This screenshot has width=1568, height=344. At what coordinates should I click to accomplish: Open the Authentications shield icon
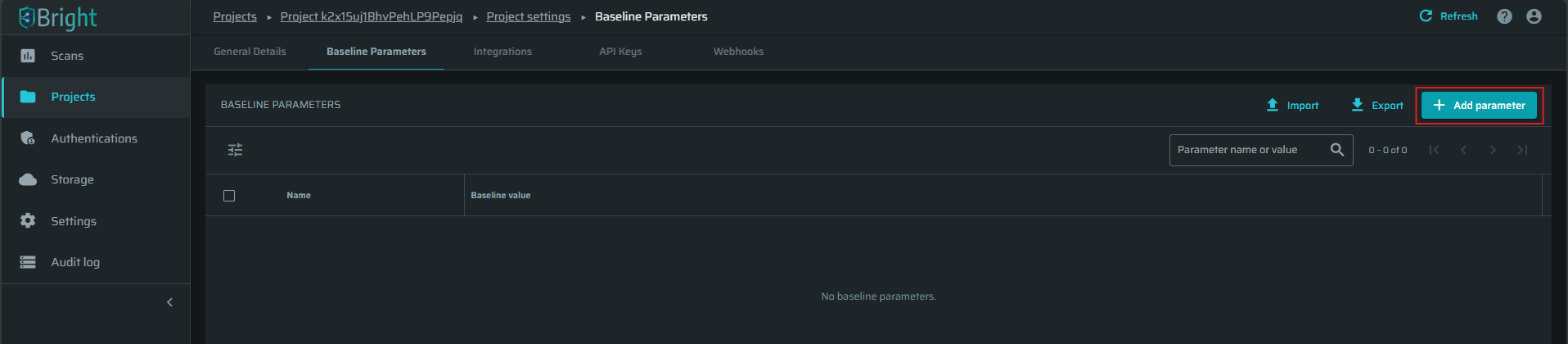tap(28, 138)
